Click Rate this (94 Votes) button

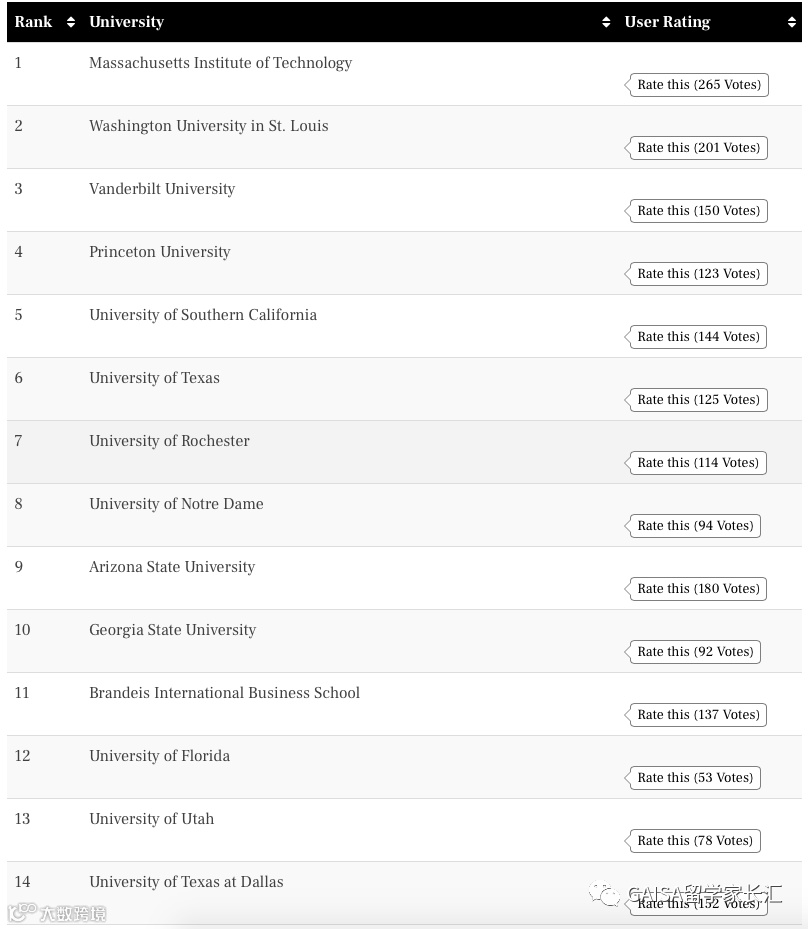(695, 526)
